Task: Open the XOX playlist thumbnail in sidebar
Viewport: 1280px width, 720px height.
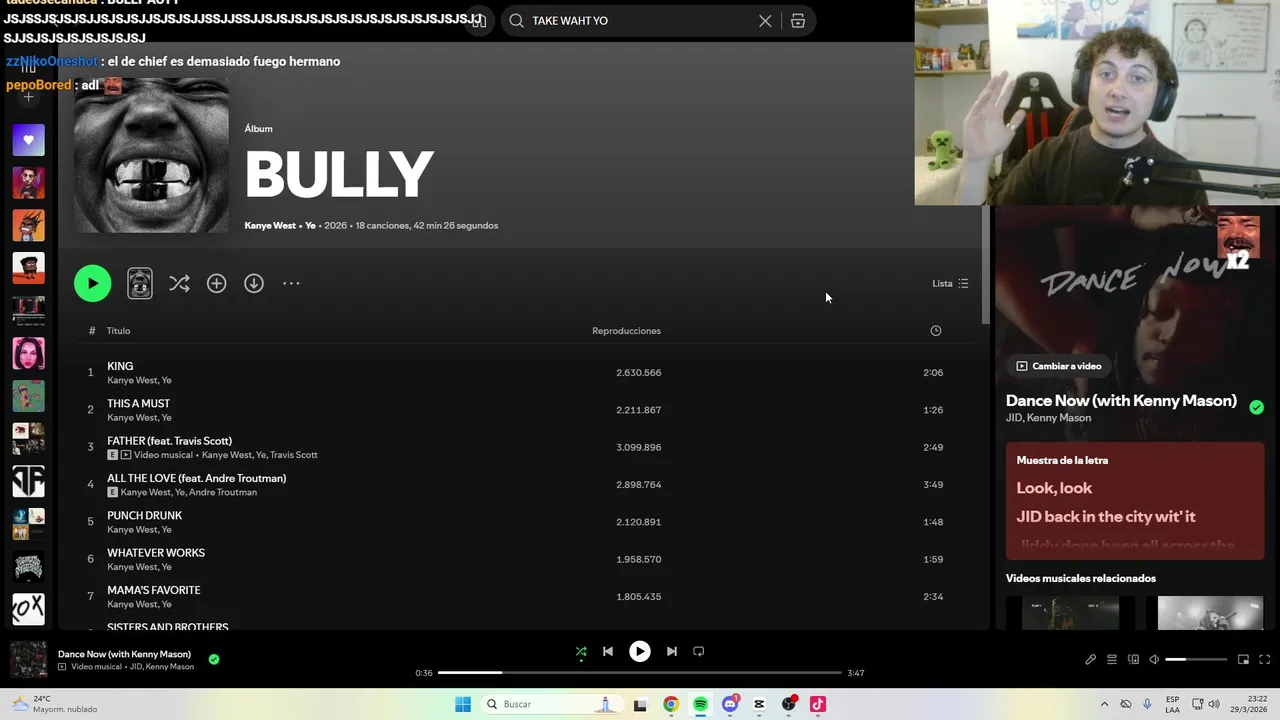Action: tap(28, 609)
